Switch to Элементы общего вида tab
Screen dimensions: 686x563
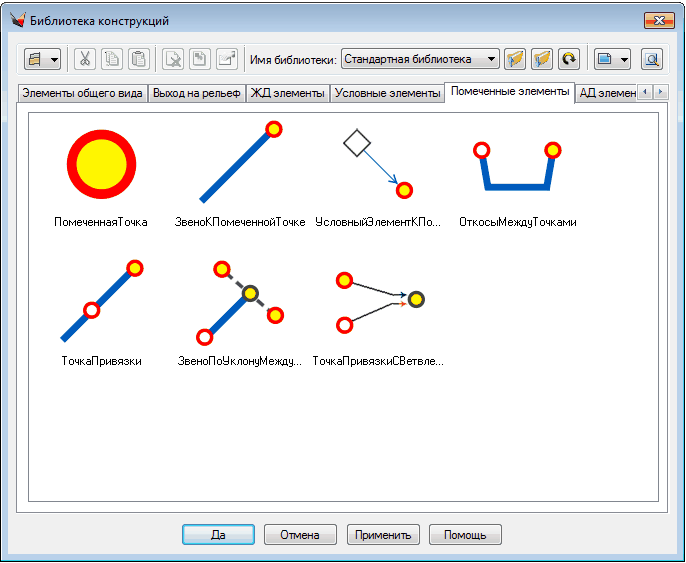80,93
